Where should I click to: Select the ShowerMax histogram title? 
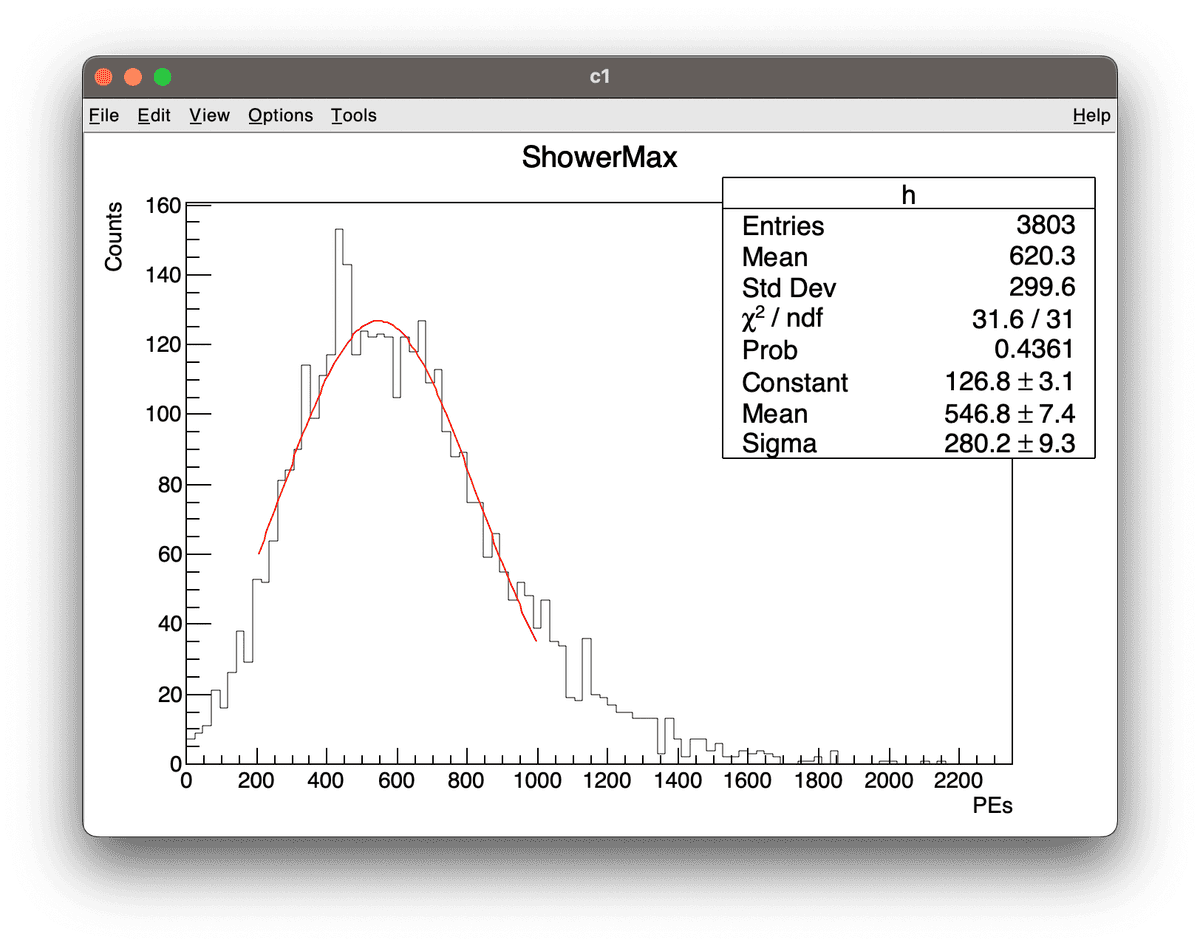pyautogui.click(x=599, y=157)
